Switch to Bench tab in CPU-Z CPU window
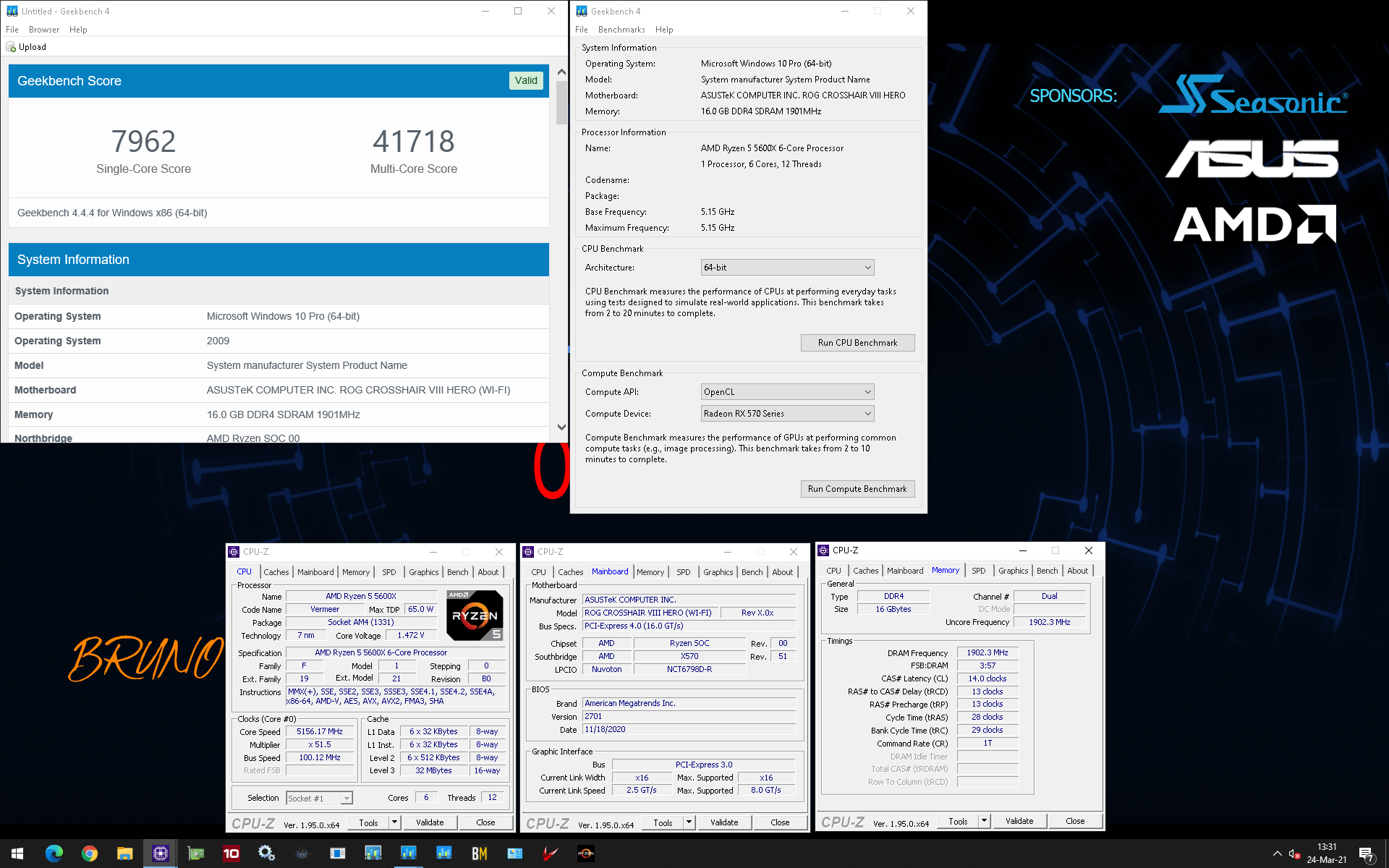Image resolution: width=1389 pixels, height=868 pixels. pos(457,572)
